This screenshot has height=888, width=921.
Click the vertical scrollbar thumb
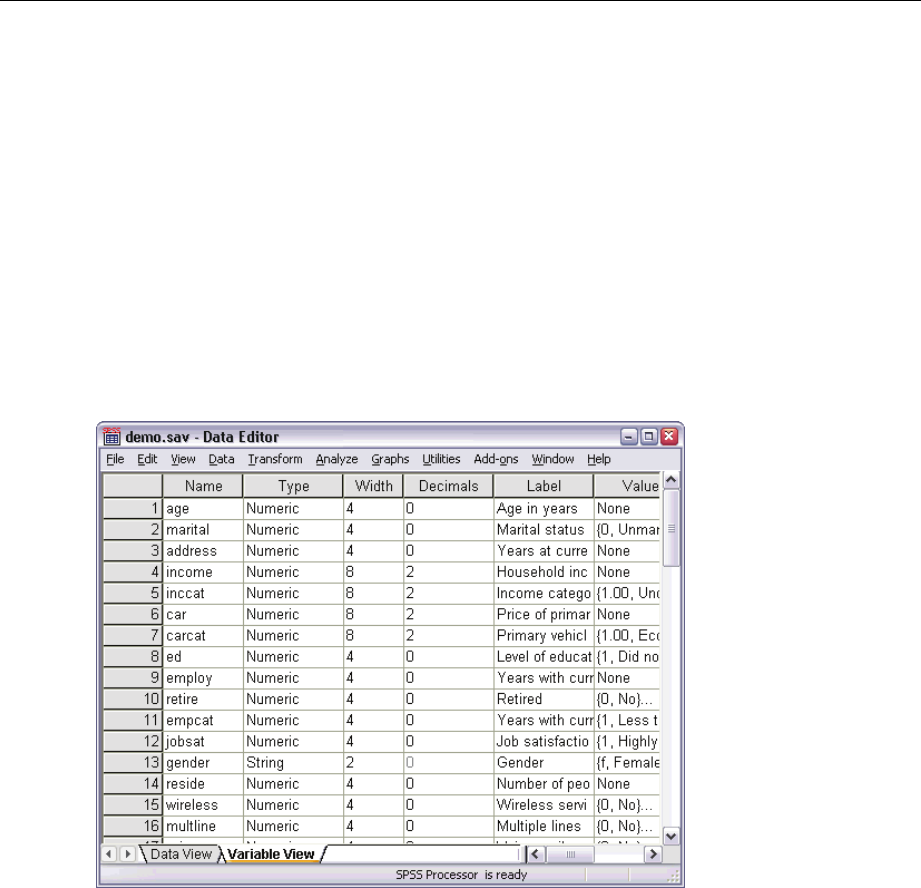(671, 529)
